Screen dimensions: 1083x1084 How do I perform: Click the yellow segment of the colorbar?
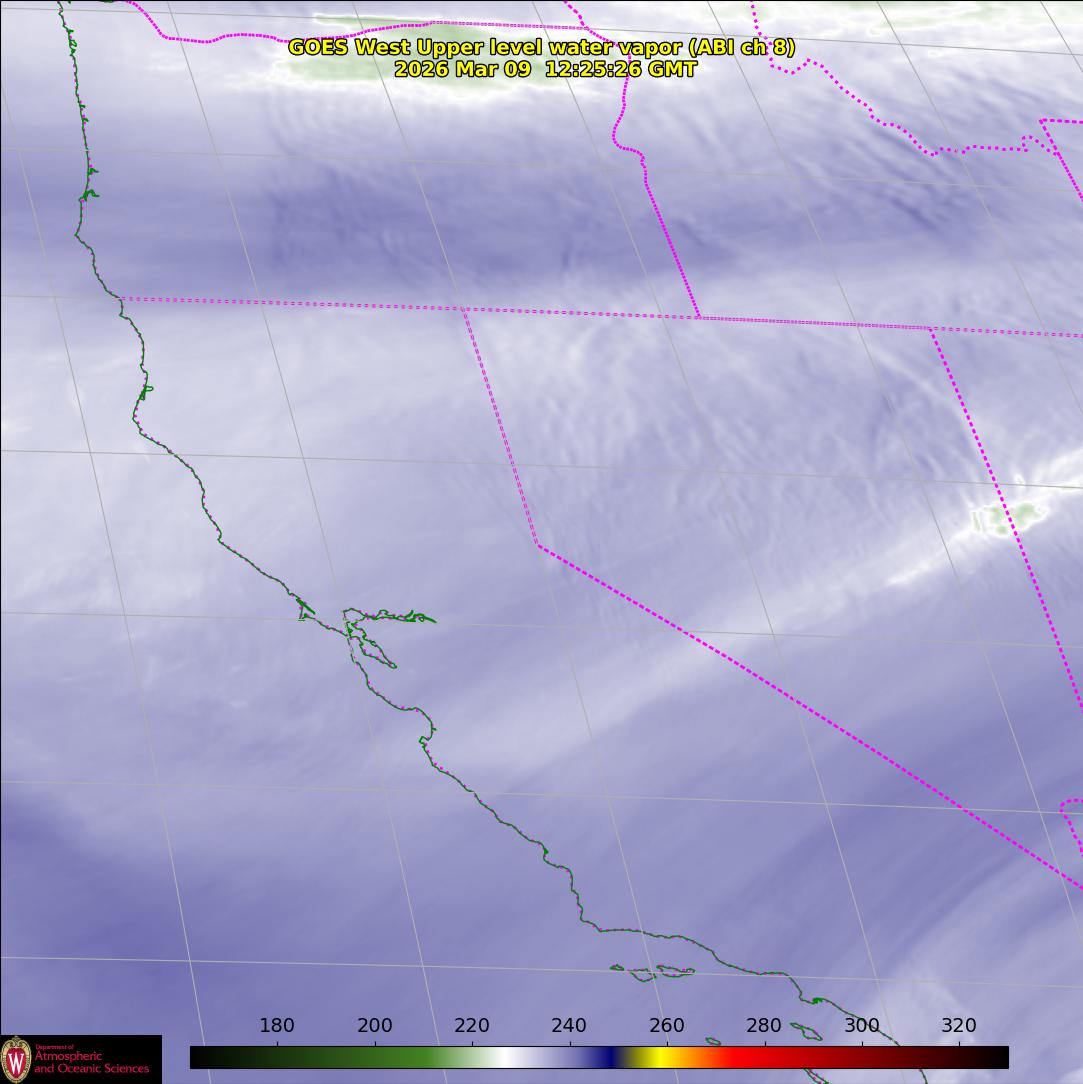660,1057
